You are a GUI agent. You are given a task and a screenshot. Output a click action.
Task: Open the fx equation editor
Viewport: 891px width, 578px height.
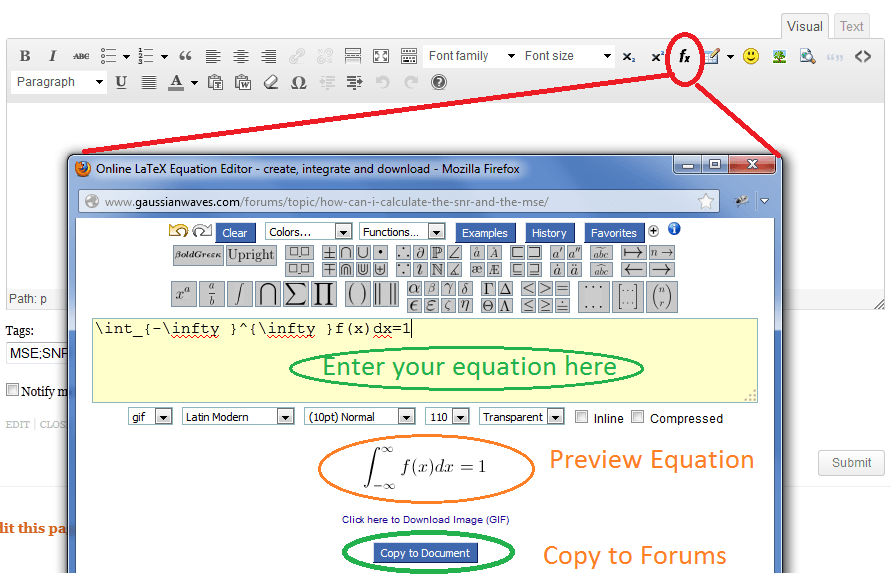pos(684,56)
